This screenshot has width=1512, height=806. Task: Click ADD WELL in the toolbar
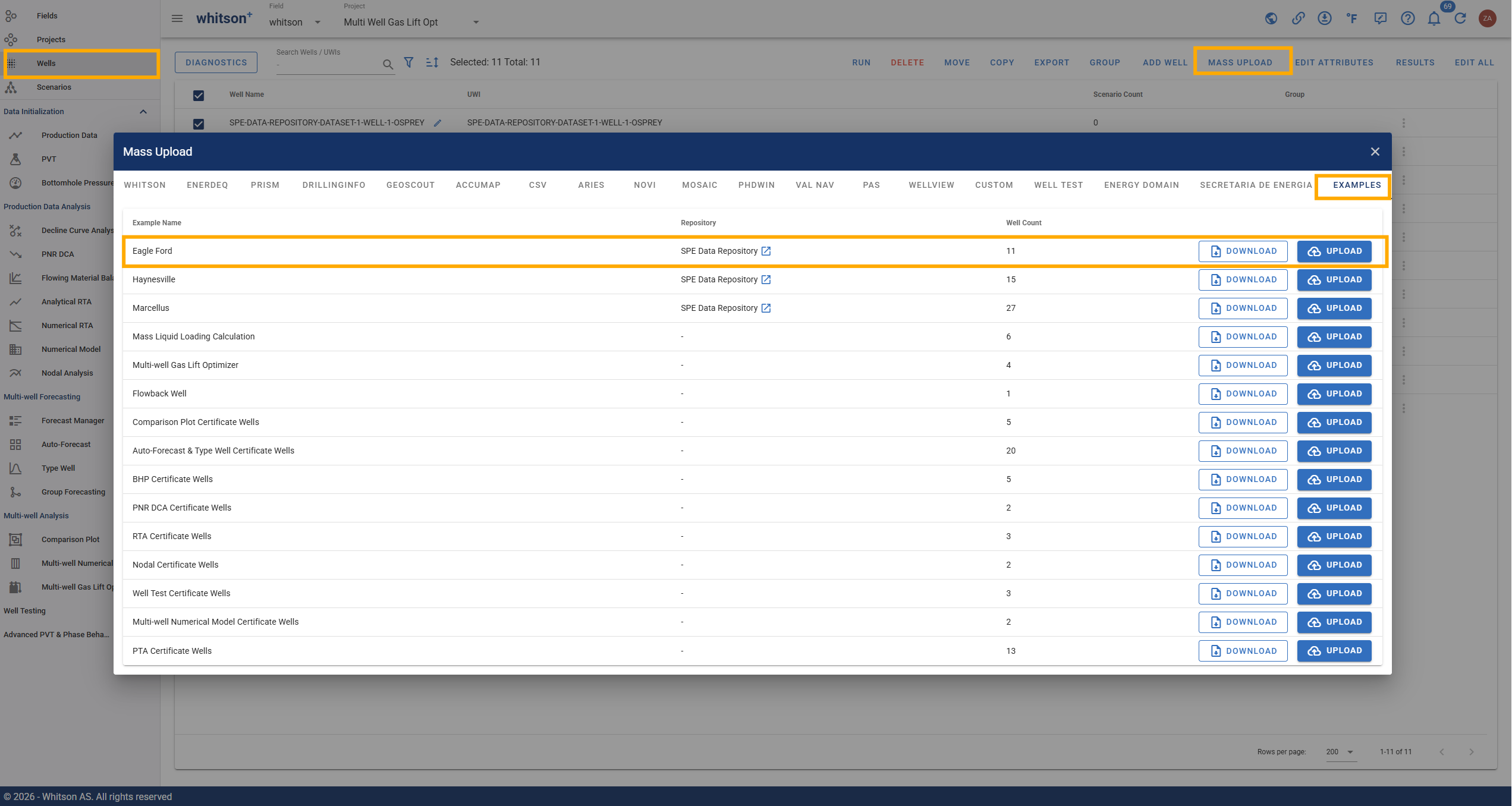1165,62
